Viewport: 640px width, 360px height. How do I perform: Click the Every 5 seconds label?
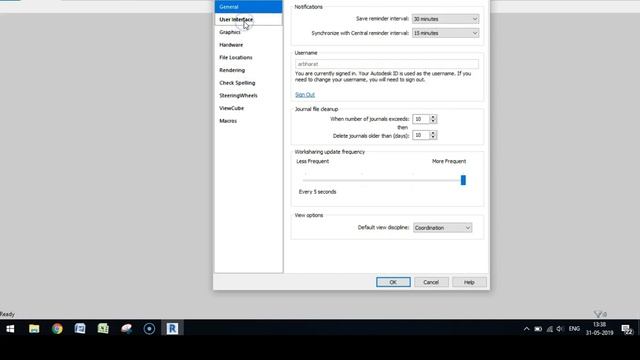(318, 192)
